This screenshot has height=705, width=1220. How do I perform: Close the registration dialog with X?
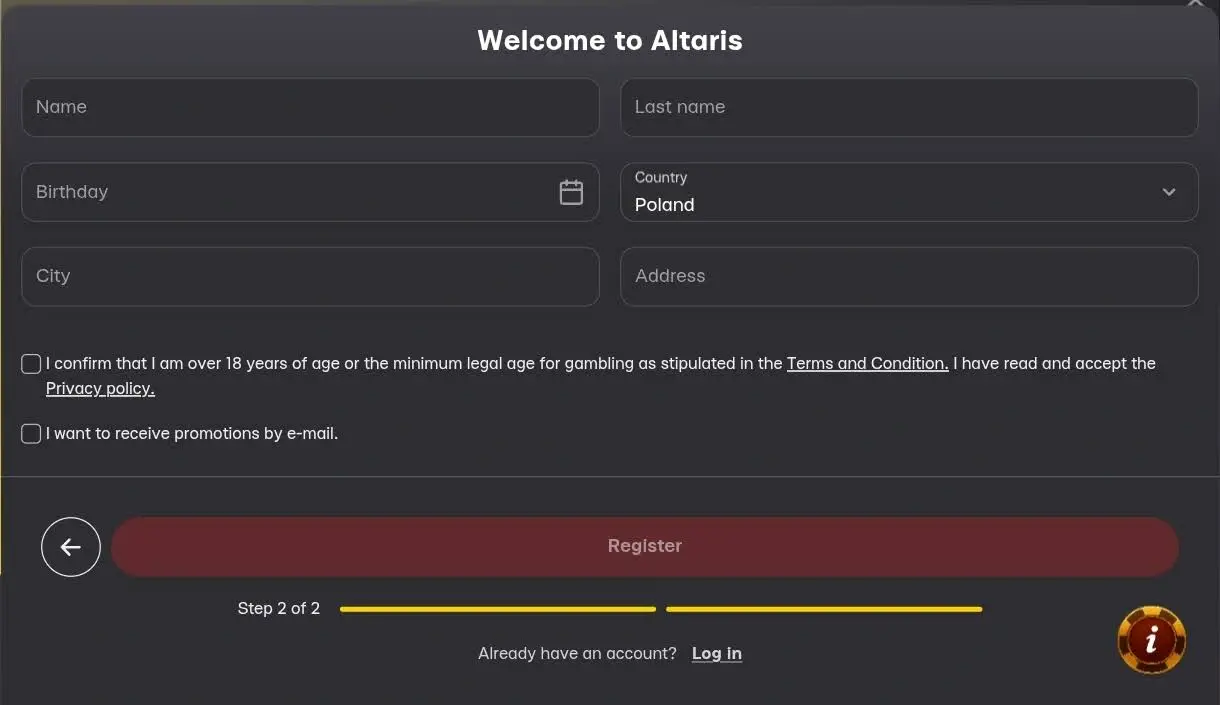pyautogui.click(x=1195, y=4)
